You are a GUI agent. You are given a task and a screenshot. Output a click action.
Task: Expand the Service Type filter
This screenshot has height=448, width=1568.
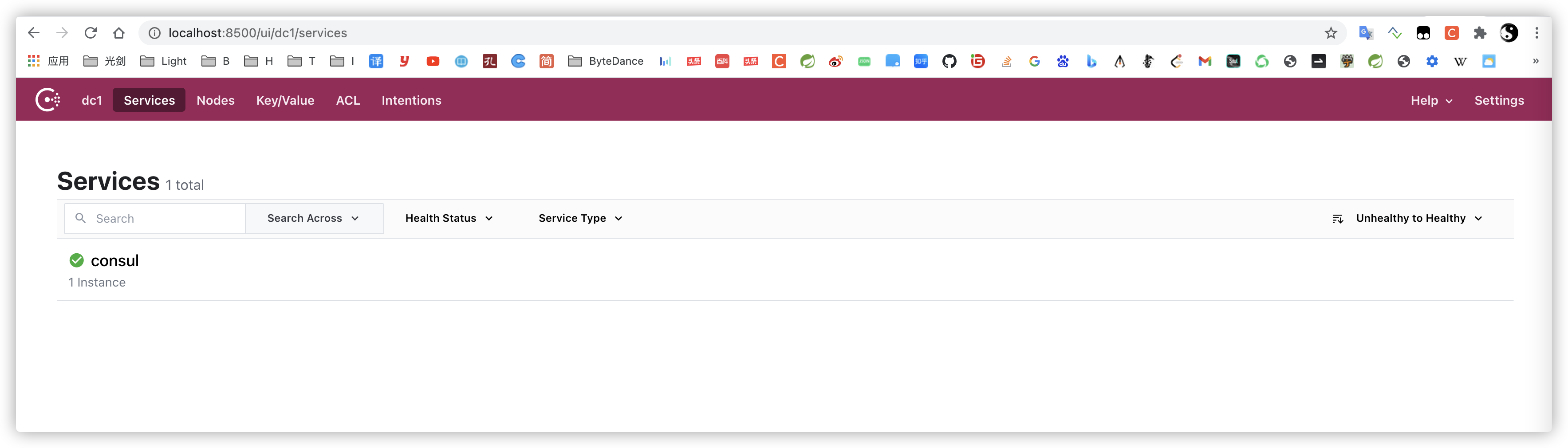580,218
